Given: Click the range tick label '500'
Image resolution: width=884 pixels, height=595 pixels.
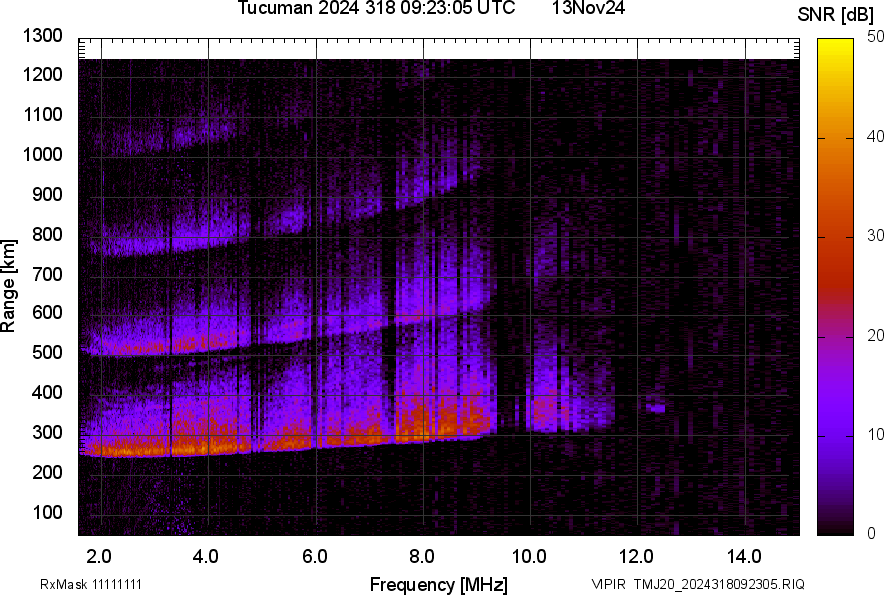Looking at the screenshot, I should pos(47,352).
